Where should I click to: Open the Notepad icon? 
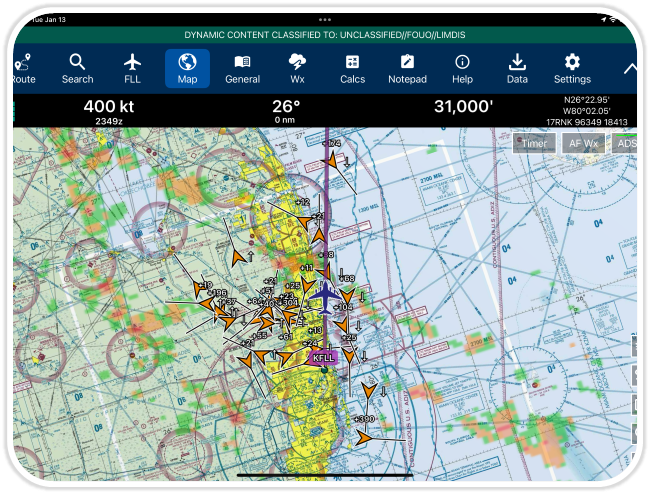pos(407,68)
